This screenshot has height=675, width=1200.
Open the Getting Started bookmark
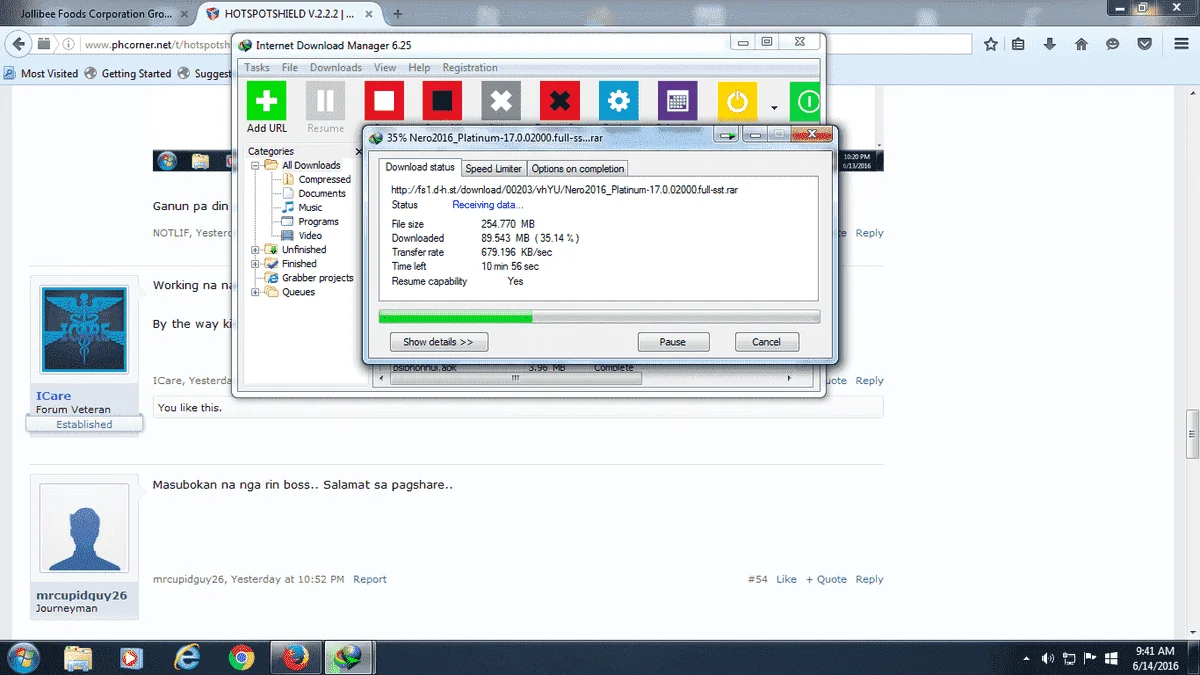point(128,73)
